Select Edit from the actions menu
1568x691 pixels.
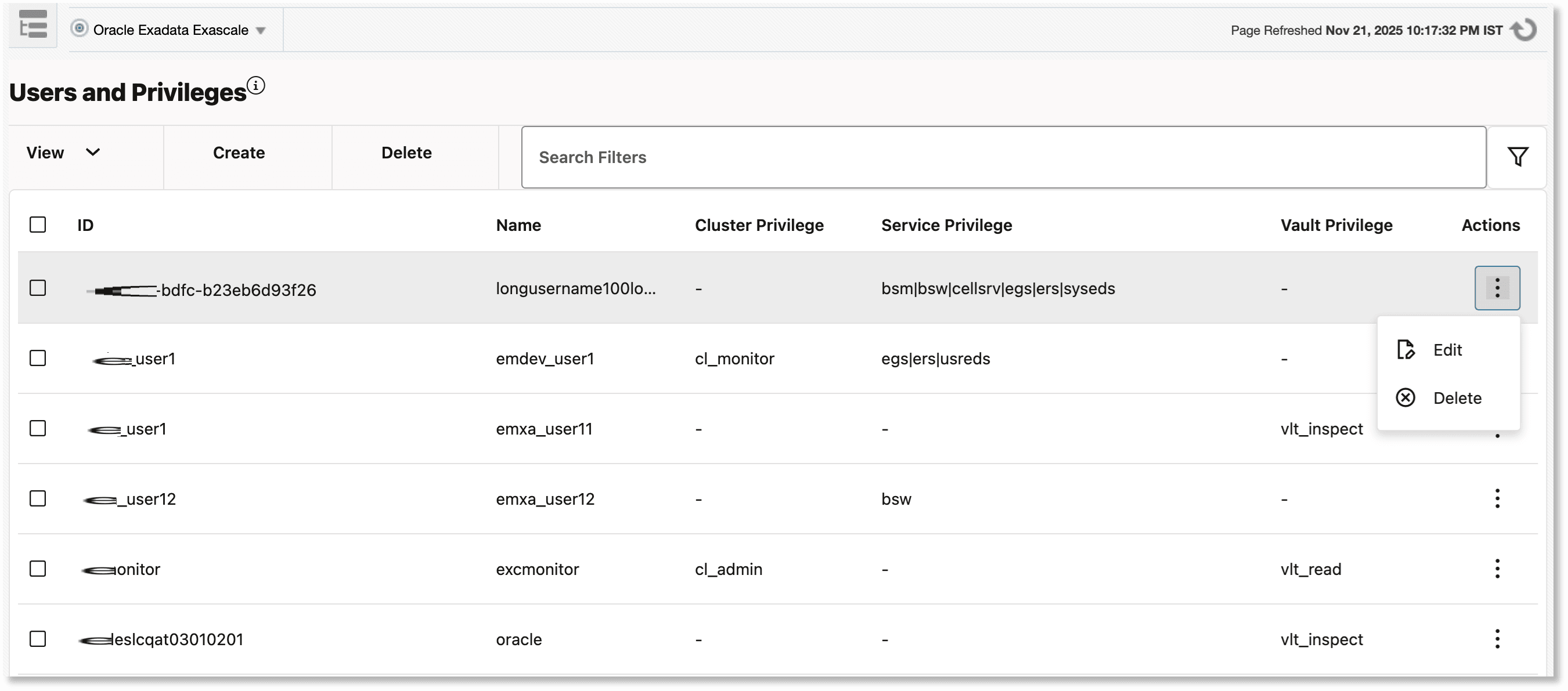[x=1447, y=350]
